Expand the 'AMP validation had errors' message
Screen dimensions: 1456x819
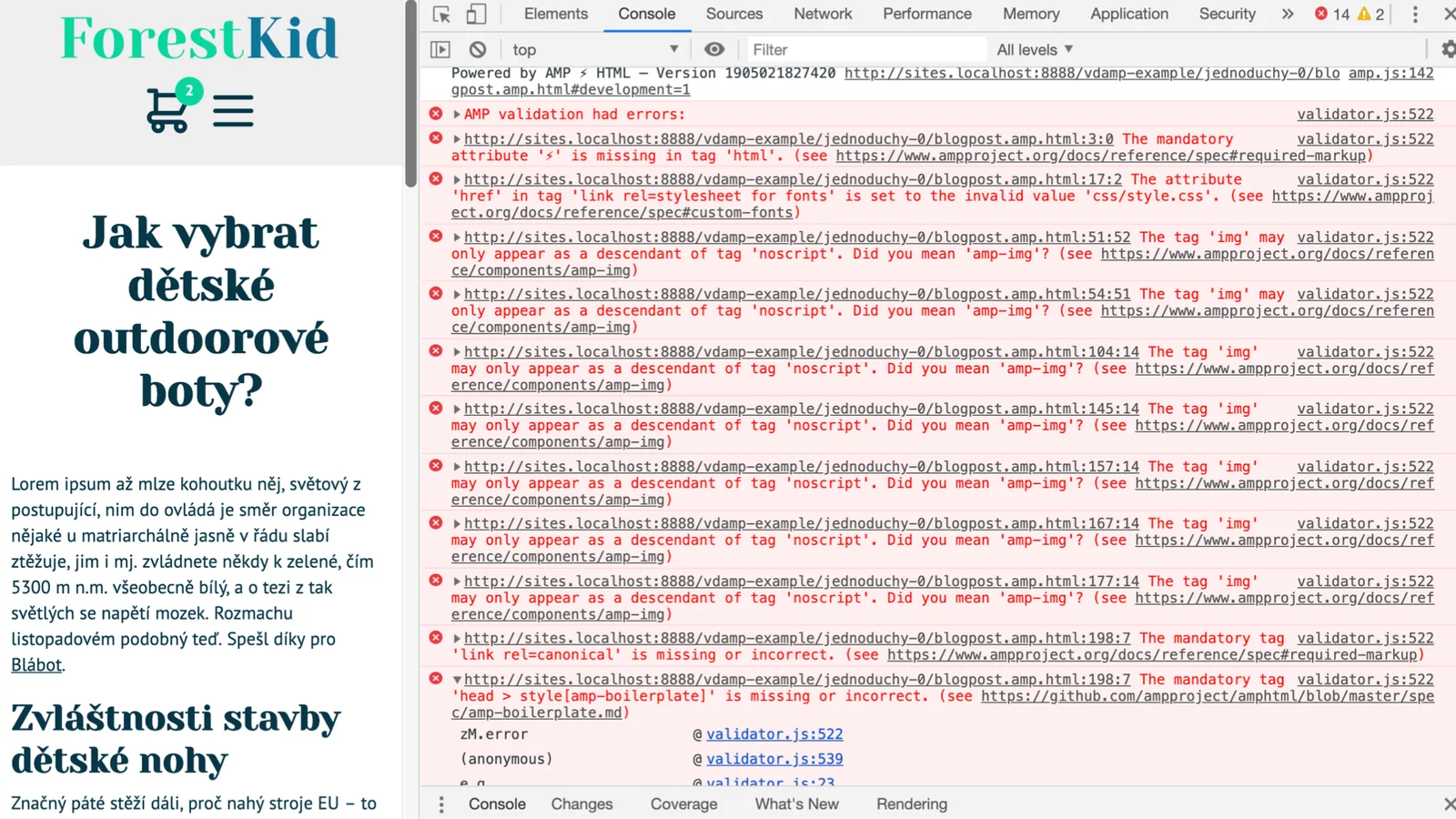point(457,115)
